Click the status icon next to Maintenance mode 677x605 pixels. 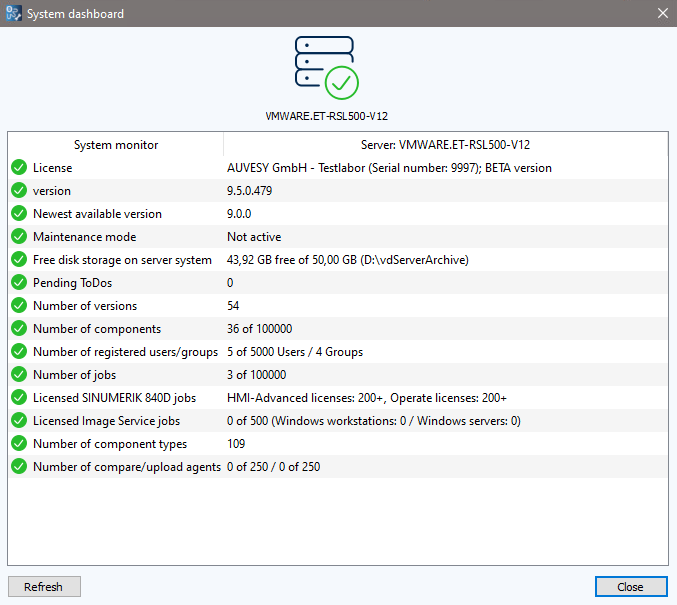click(x=19, y=237)
